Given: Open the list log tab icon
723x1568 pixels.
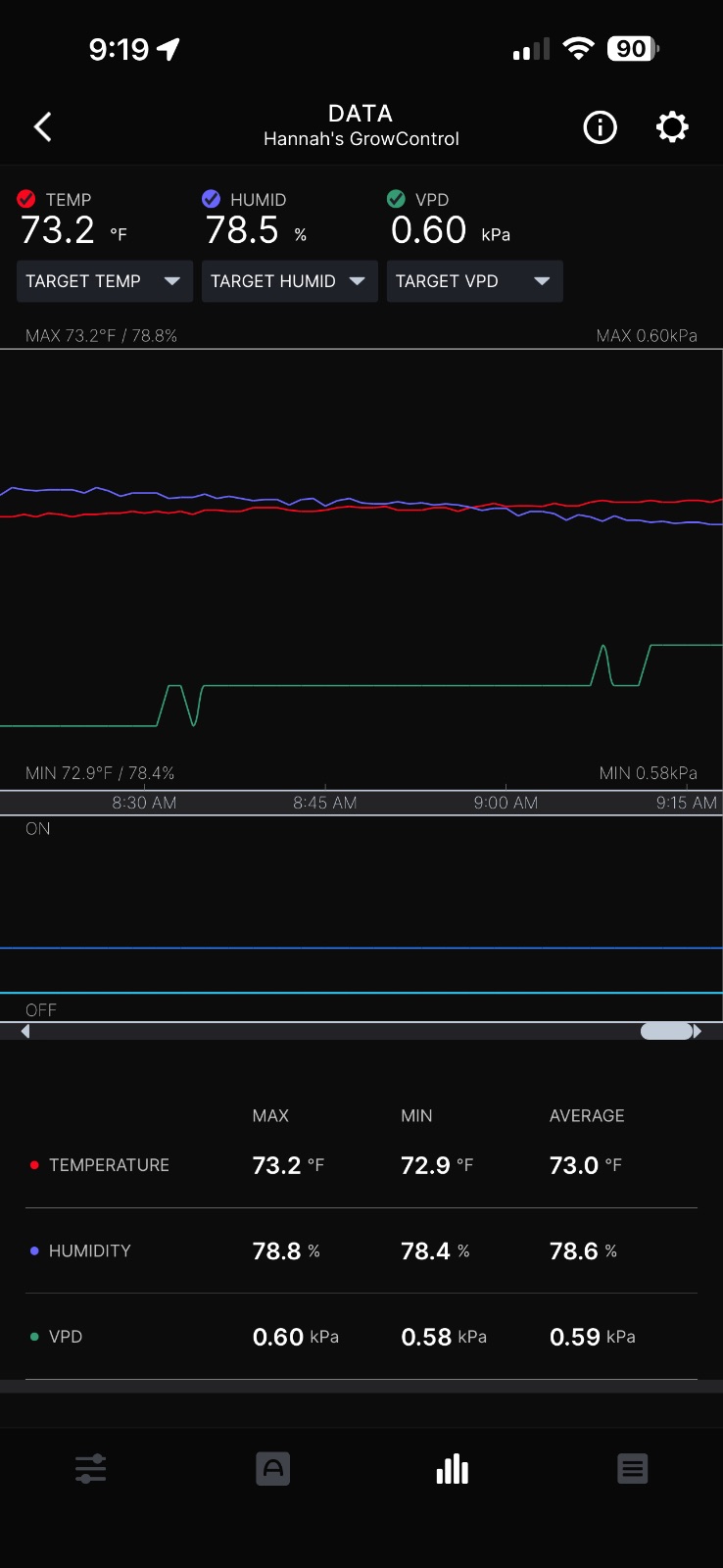Looking at the screenshot, I should point(632,1468).
